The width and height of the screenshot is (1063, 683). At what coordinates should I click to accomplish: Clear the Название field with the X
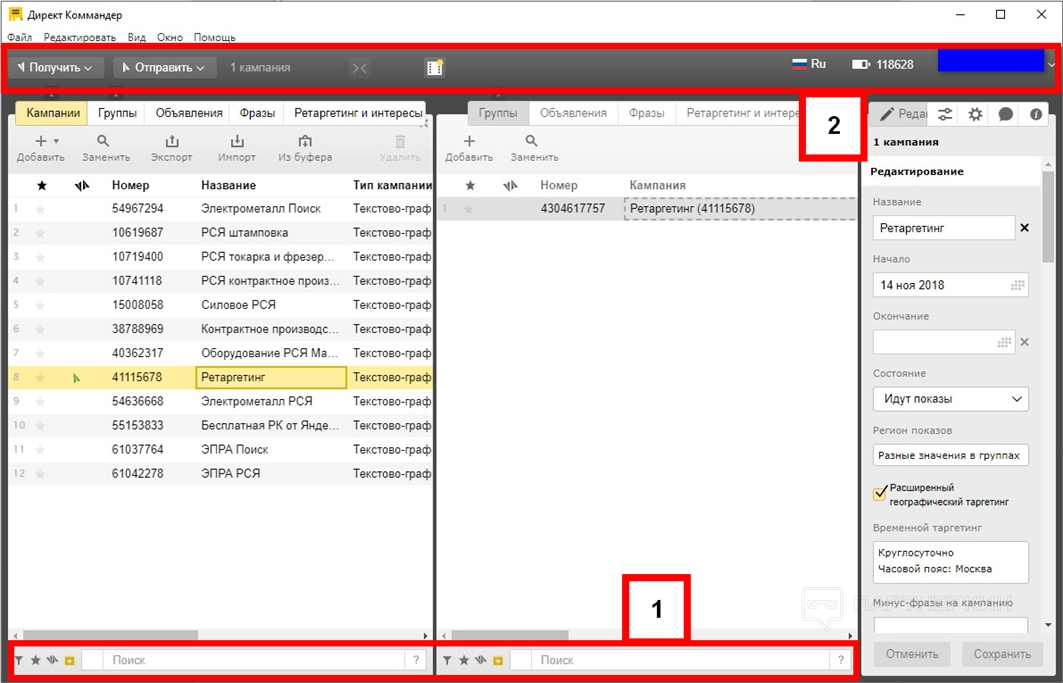[1024, 228]
